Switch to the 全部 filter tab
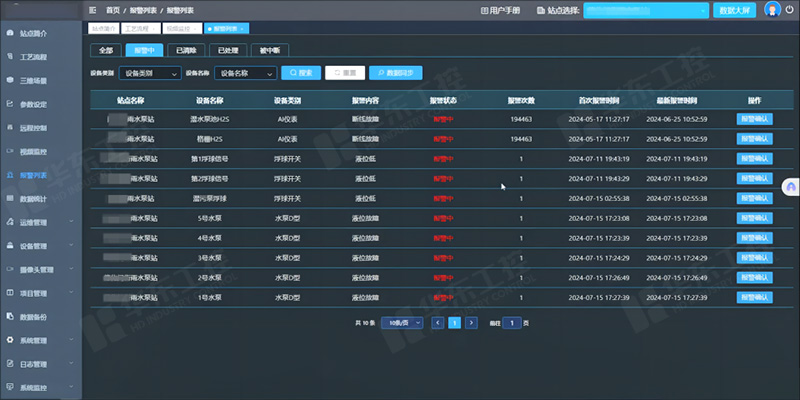The height and width of the screenshot is (400, 800). click(x=107, y=49)
